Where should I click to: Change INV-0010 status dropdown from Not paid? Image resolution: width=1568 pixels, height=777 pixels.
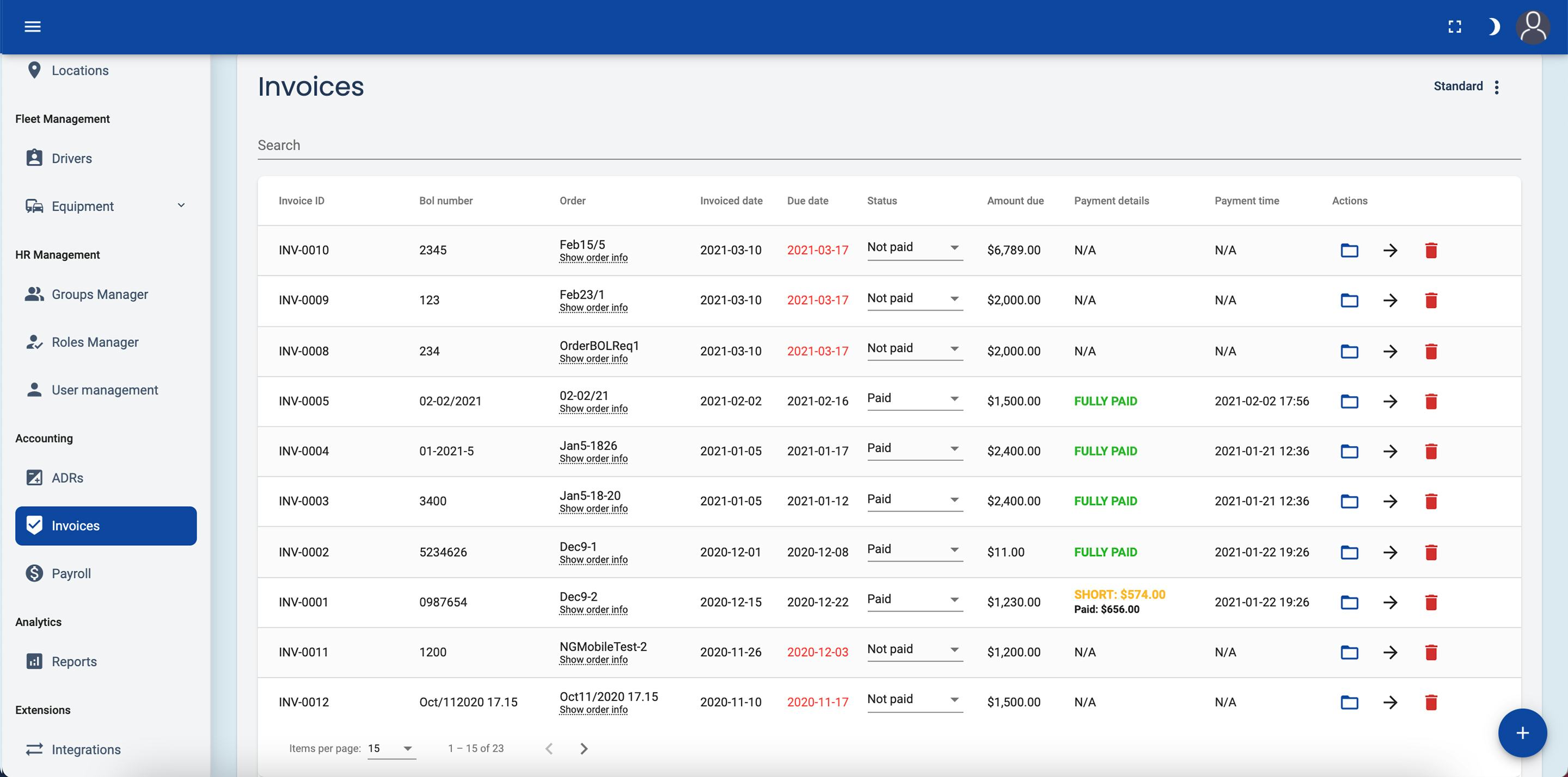tap(913, 248)
